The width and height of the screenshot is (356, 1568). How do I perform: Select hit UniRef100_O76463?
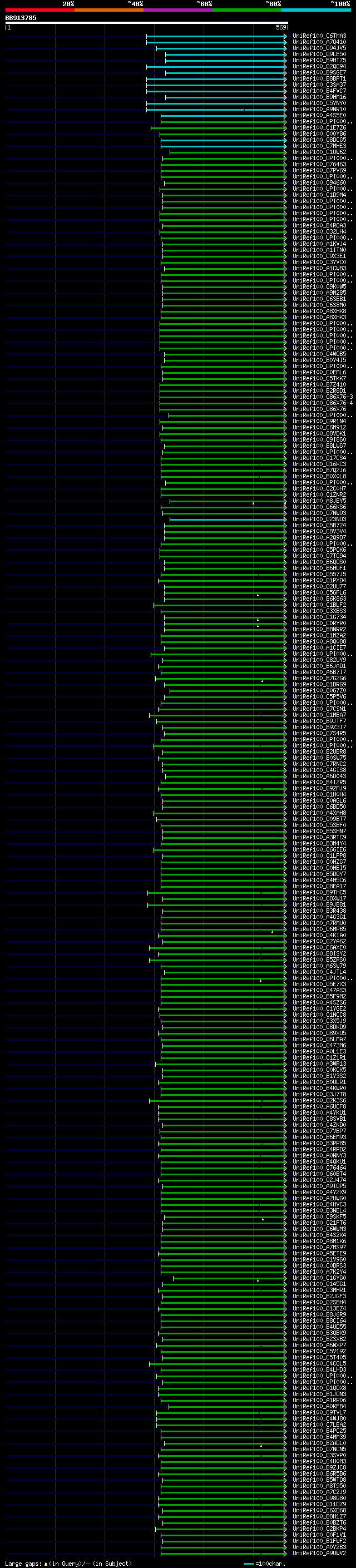click(x=319, y=164)
